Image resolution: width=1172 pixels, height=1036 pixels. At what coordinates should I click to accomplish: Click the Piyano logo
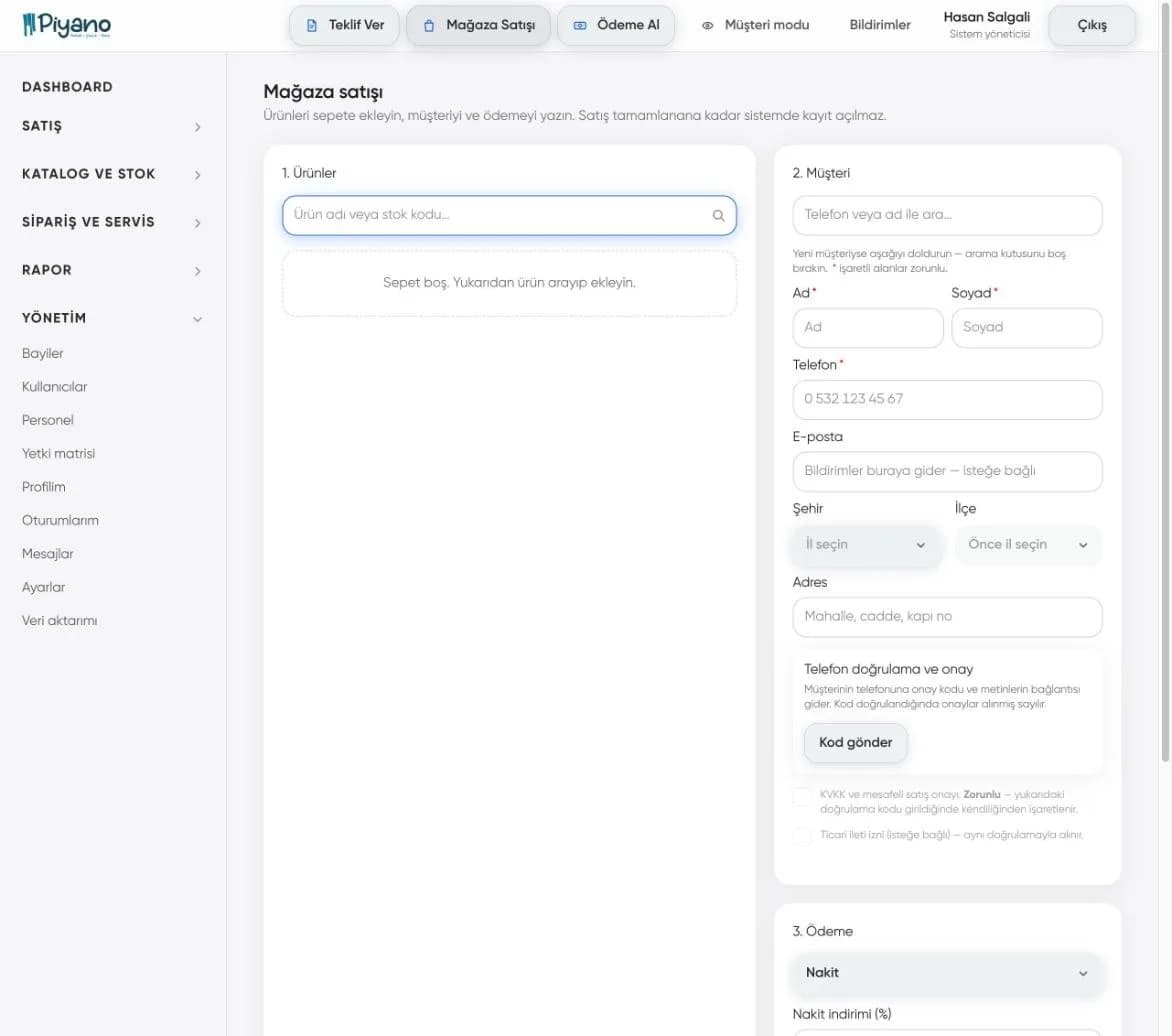(x=67, y=25)
